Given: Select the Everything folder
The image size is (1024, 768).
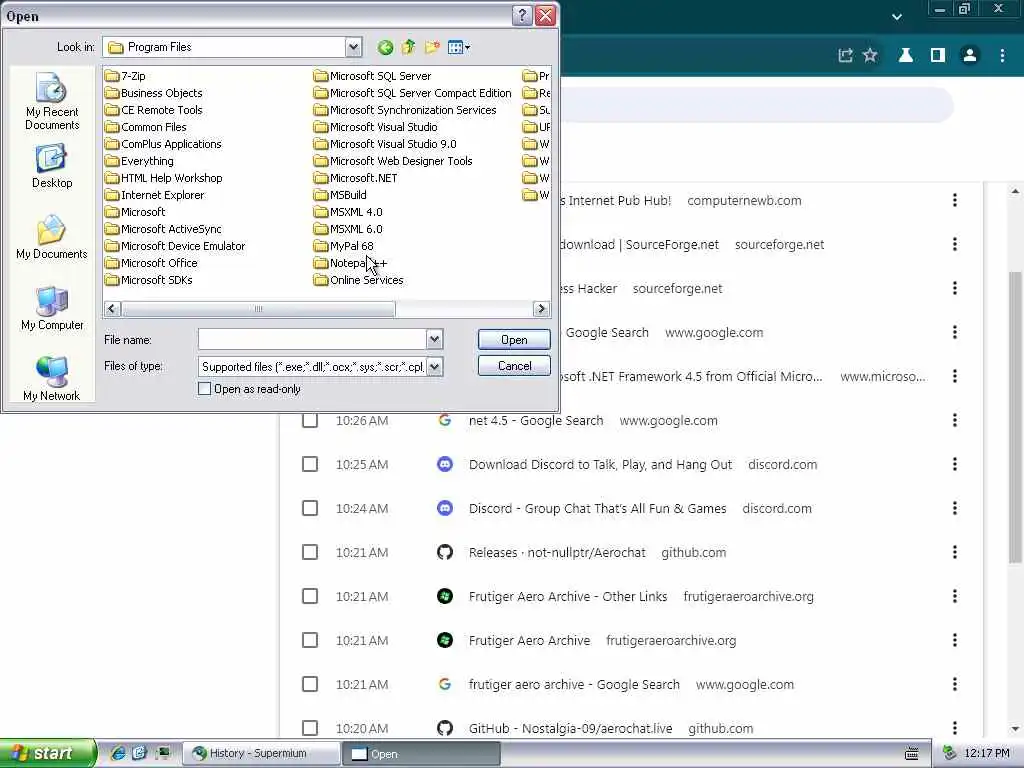Looking at the screenshot, I should pyautogui.click(x=140, y=161).
